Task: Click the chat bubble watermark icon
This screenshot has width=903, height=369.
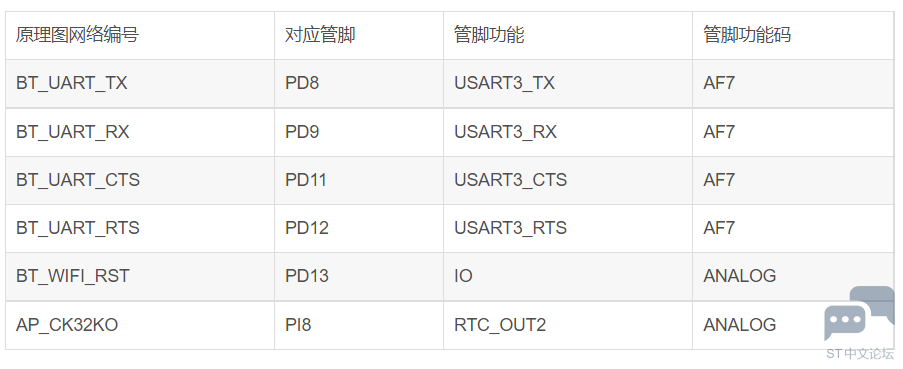Action: 859,314
